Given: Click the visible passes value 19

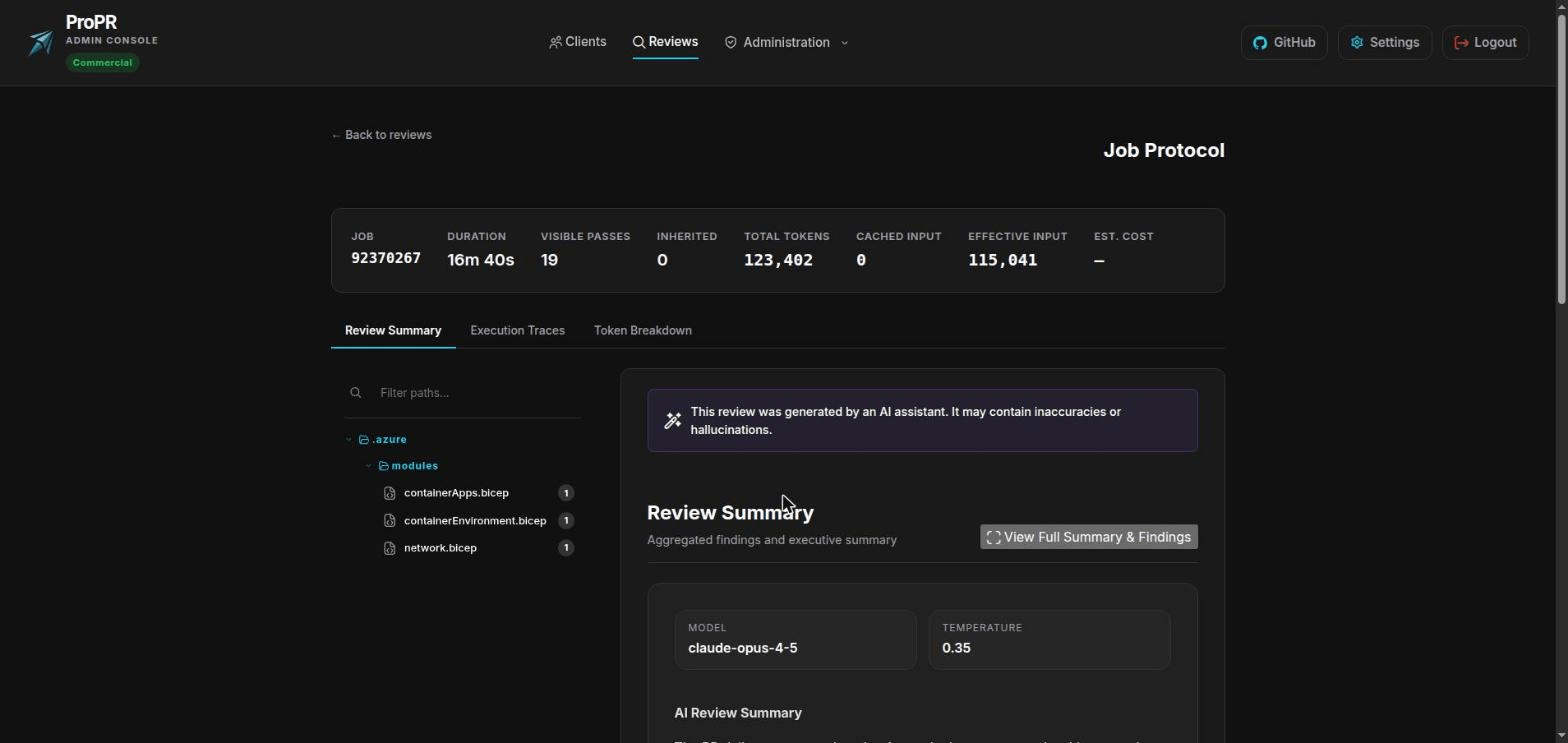Looking at the screenshot, I should tap(549, 260).
